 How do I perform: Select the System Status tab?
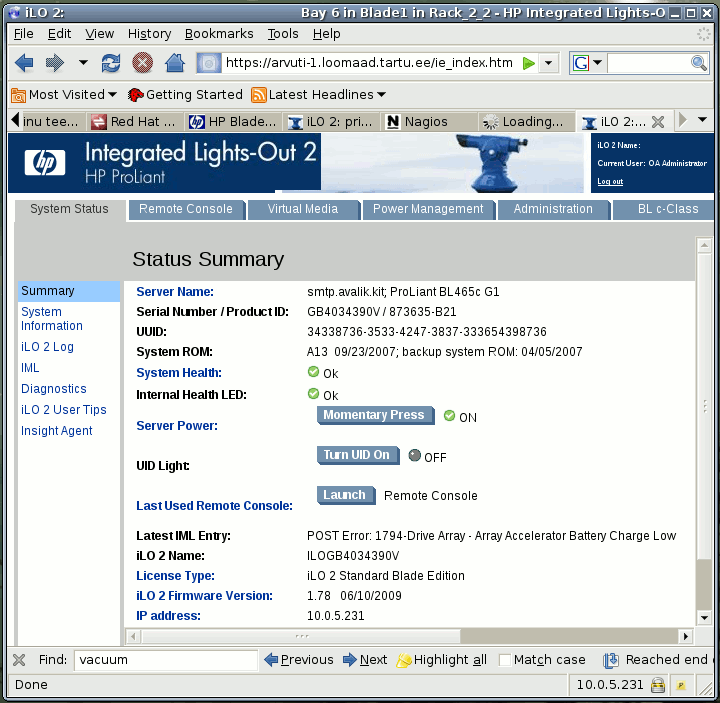click(69, 209)
